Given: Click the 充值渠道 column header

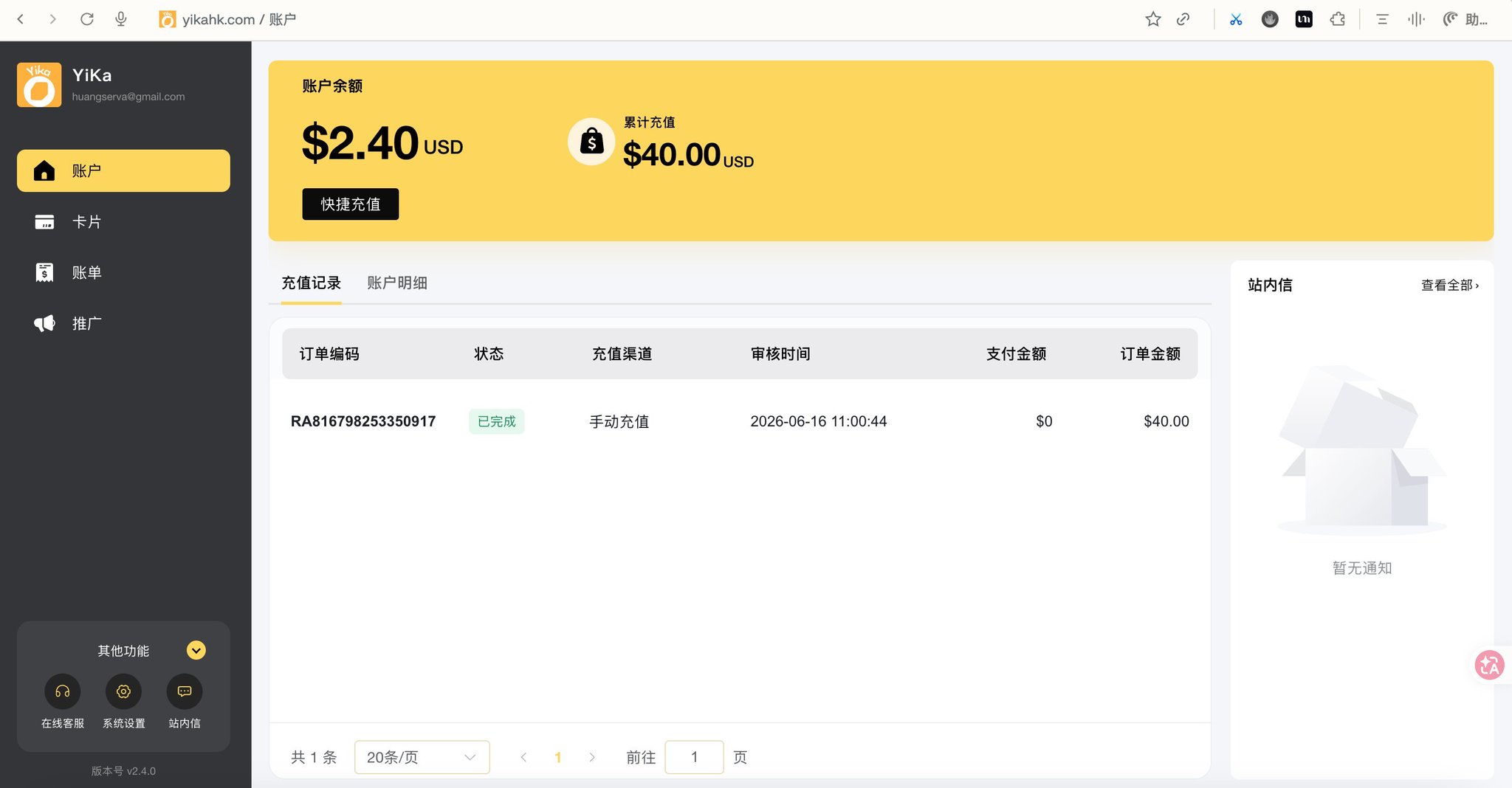Looking at the screenshot, I should pyautogui.click(x=622, y=353).
